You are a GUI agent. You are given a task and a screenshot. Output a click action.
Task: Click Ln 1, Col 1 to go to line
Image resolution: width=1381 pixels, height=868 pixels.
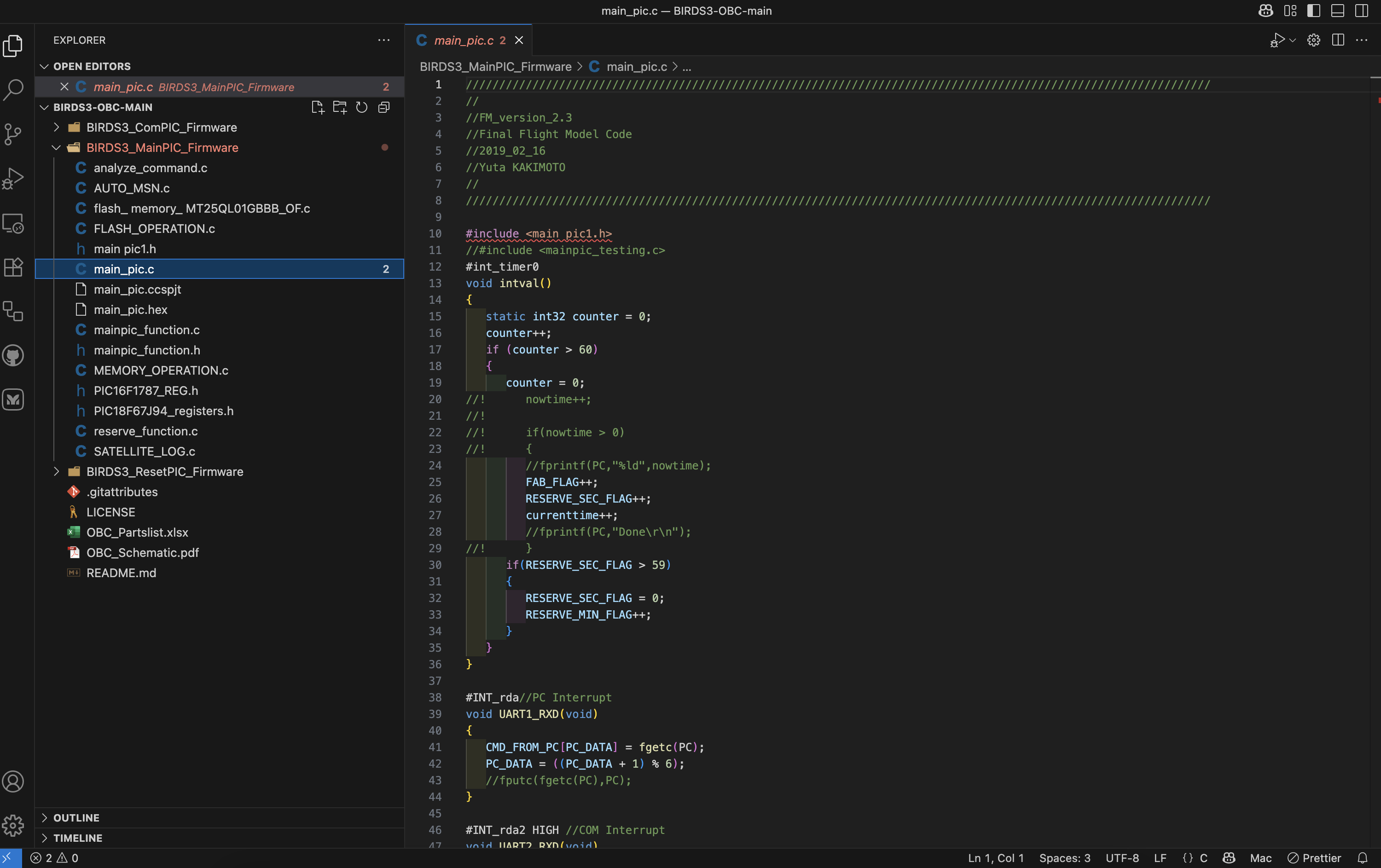point(996,858)
